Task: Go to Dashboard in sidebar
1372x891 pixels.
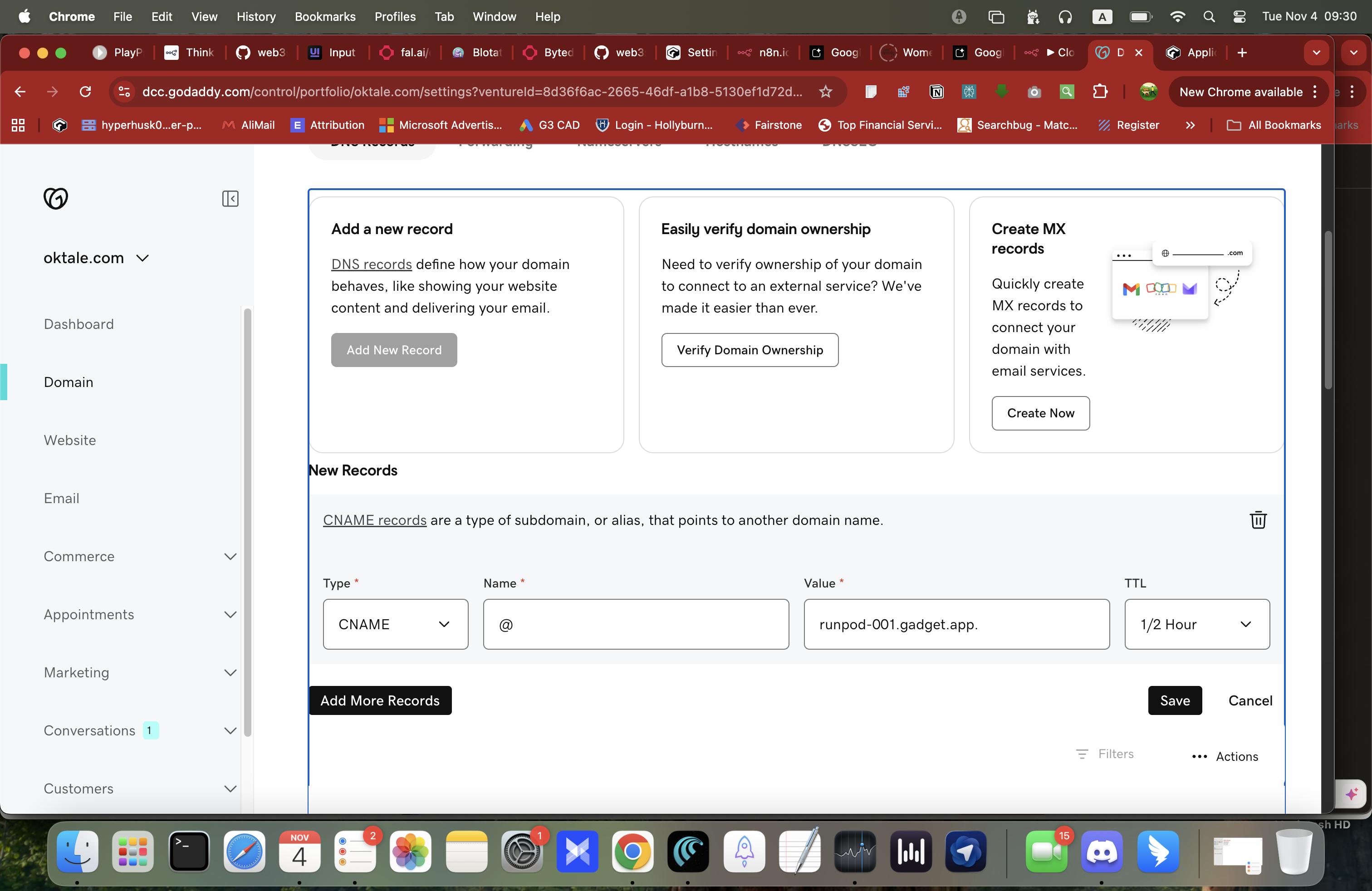Action: click(79, 324)
